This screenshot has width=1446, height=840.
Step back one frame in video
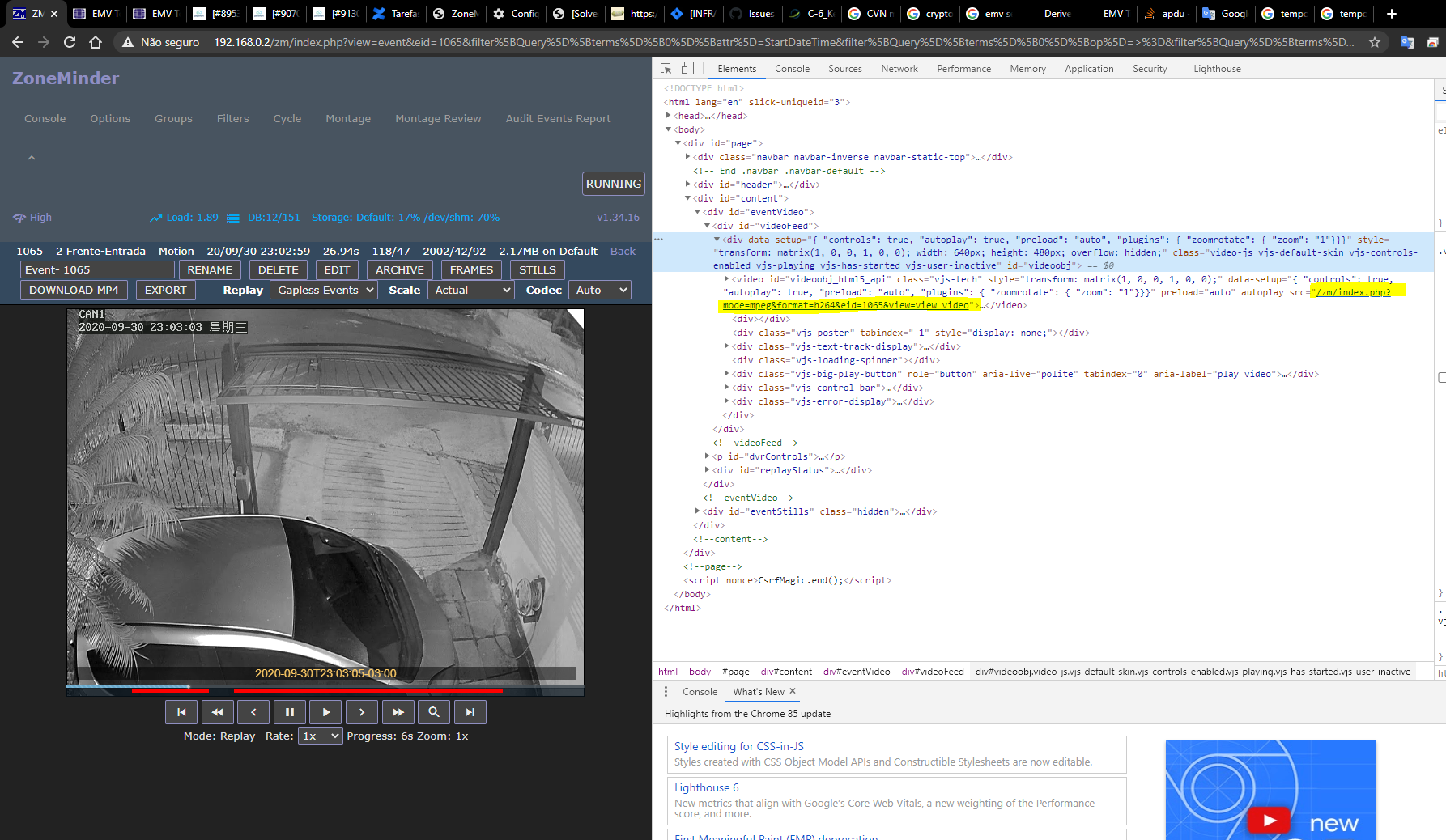(x=253, y=712)
